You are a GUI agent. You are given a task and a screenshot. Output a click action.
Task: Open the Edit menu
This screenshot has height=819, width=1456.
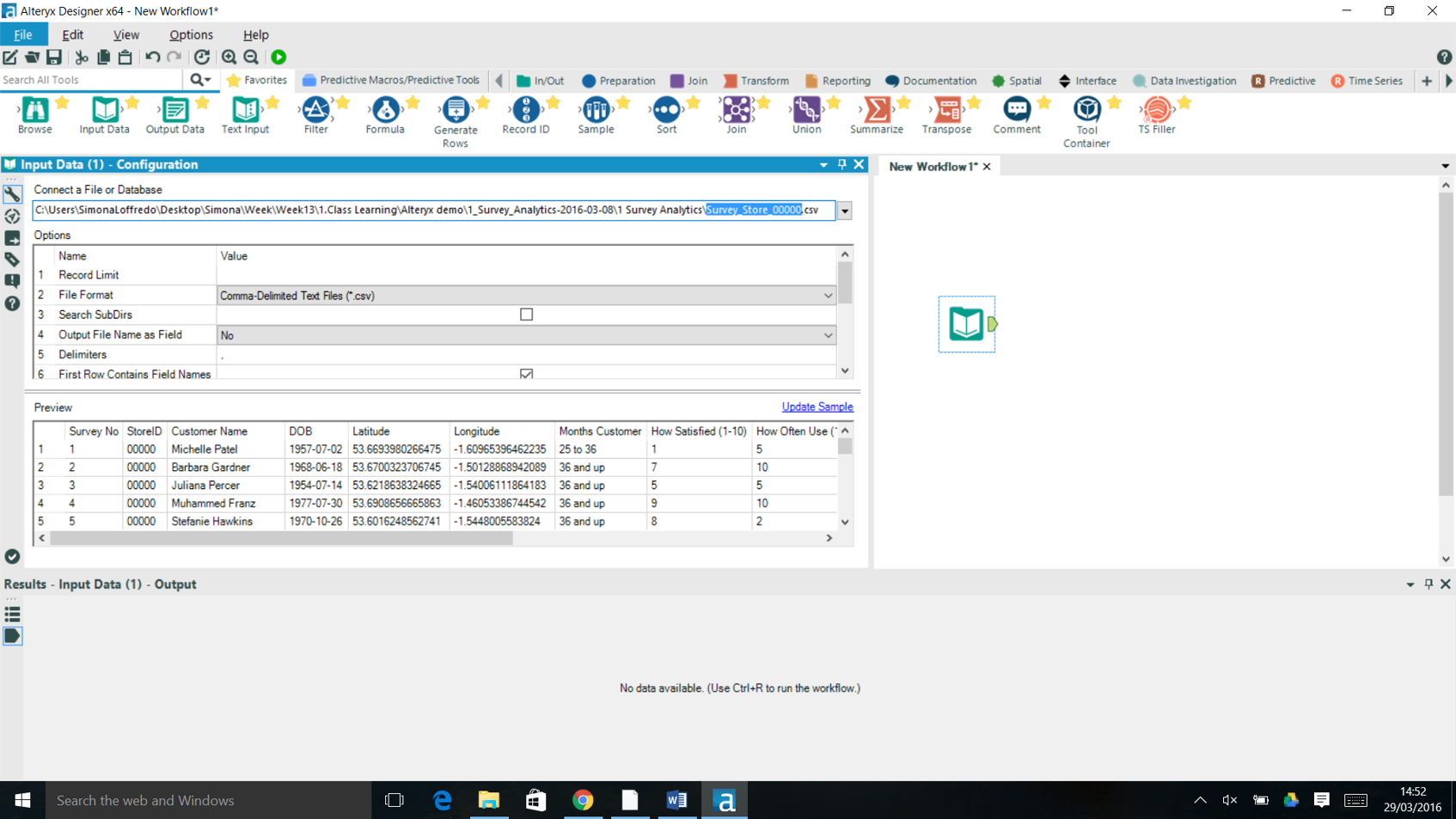(73, 34)
